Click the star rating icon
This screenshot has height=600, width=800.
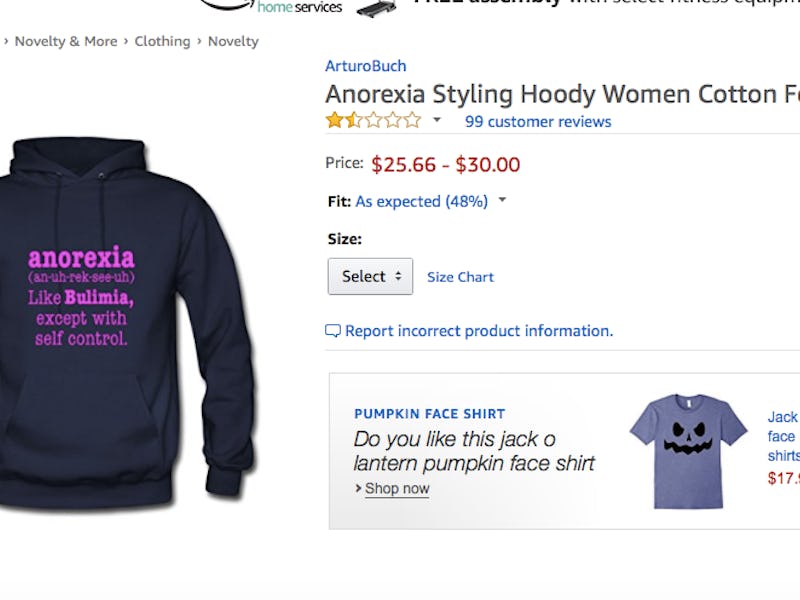coord(373,121)
